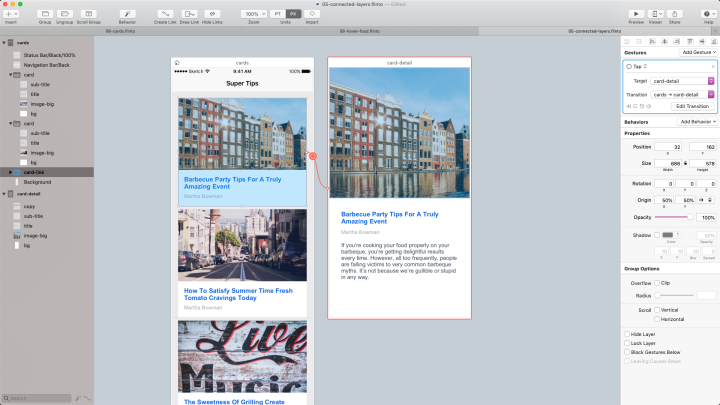The image size is (720, 405).
Task: Change the Tap gesture type selector
Action: click(x=638, y=67)
